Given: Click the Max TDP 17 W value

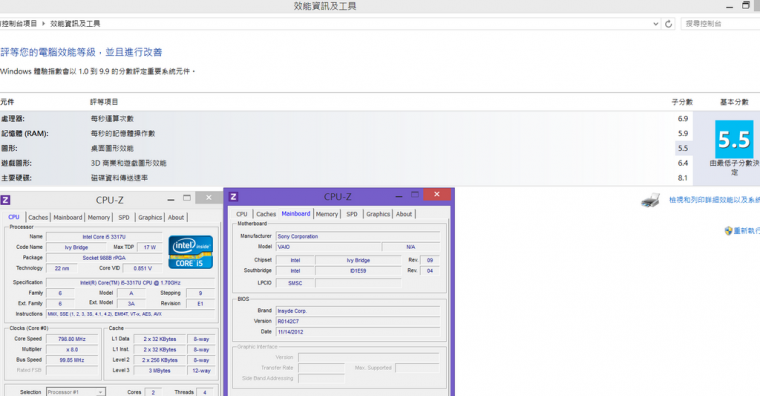Looking at the screenshot, I should [150, 248].
